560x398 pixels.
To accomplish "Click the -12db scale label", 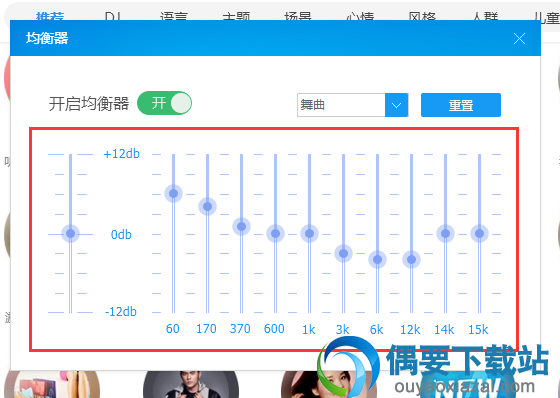I will (x=121, y=312).
